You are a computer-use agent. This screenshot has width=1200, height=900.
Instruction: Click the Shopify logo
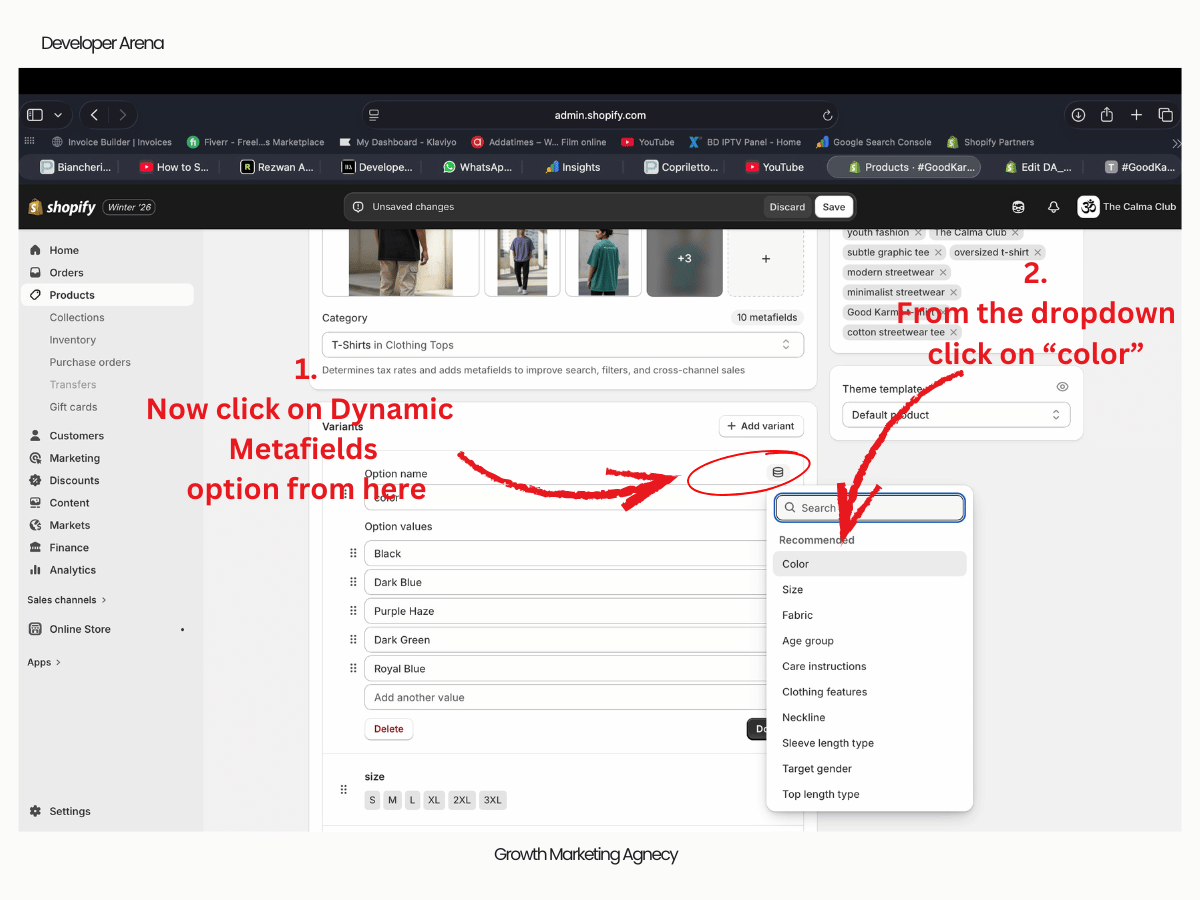pyautogui.click(x=62, y=207)
